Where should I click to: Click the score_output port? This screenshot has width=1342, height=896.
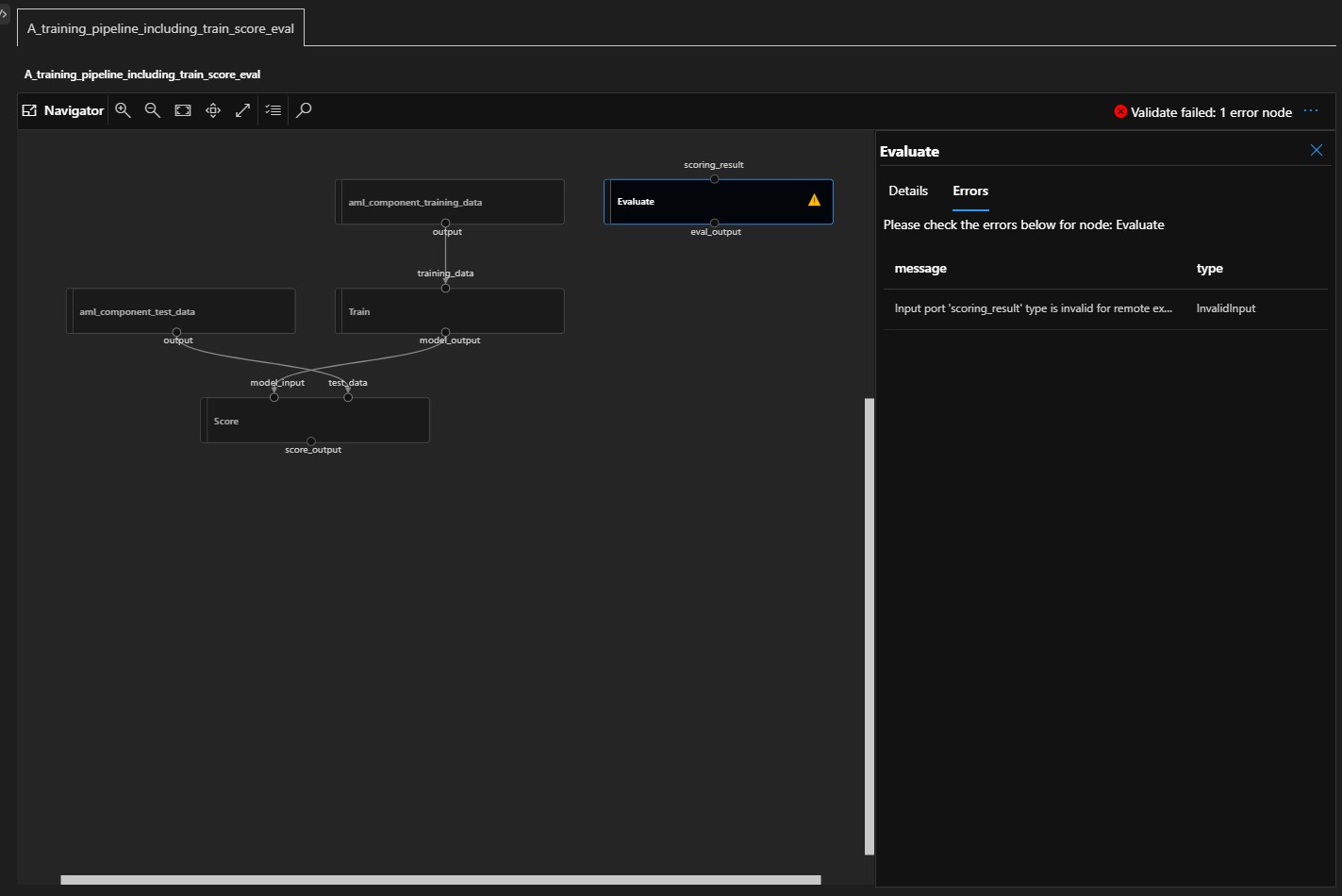(311, 441)
